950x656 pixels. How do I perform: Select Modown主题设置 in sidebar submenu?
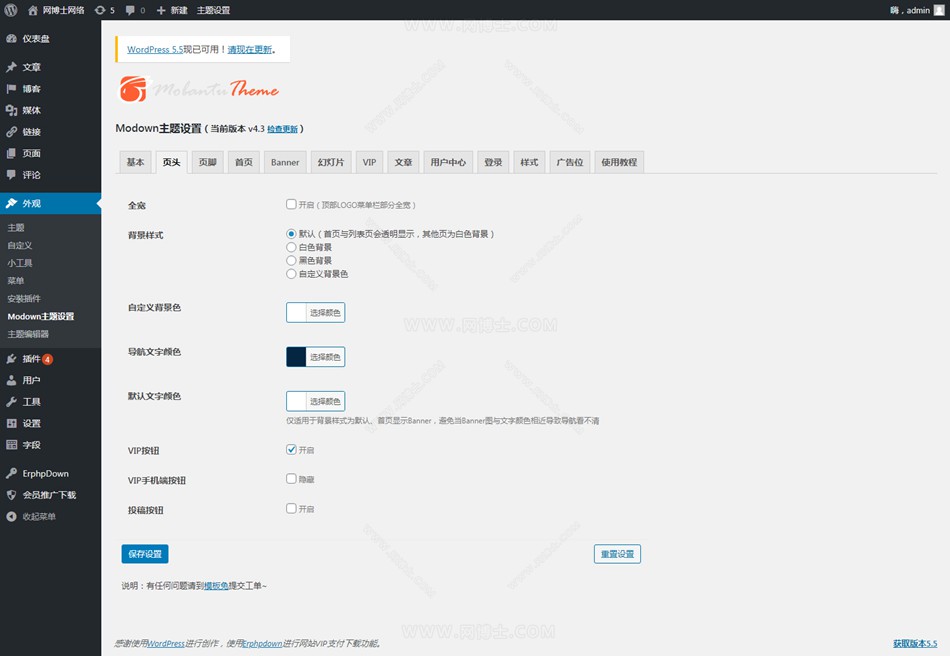(x=41, y=316)
